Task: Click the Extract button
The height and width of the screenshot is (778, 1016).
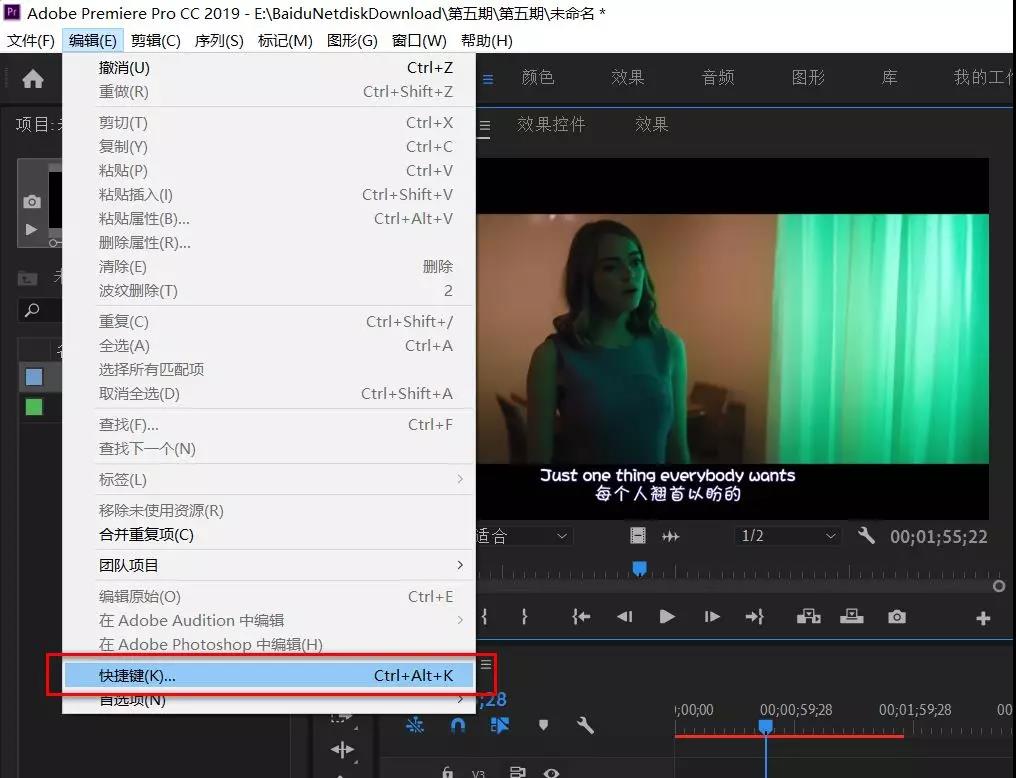Action: point(851,616)
